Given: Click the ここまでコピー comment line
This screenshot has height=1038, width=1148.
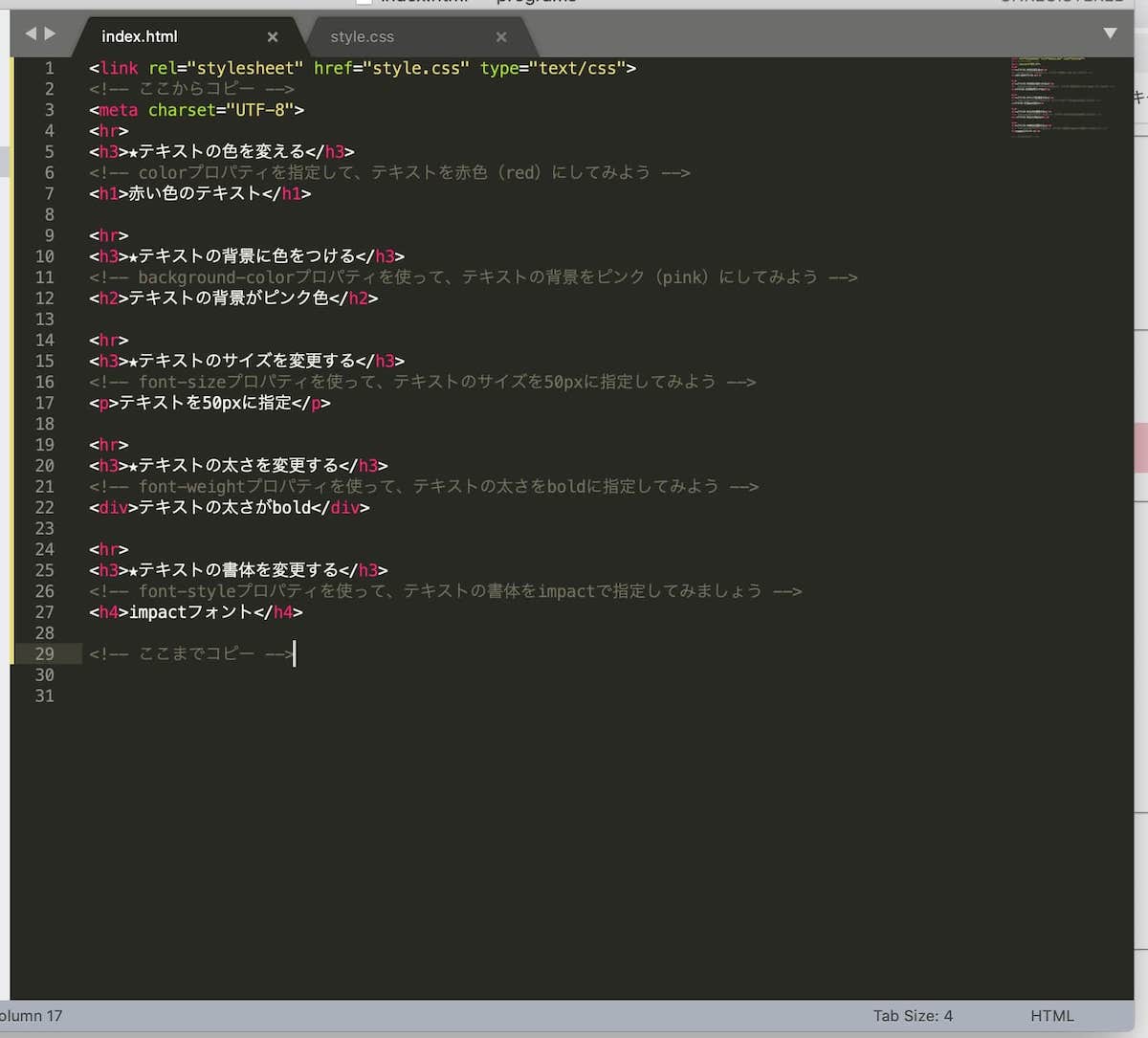Looking at the screenshot, I should 191,654.
